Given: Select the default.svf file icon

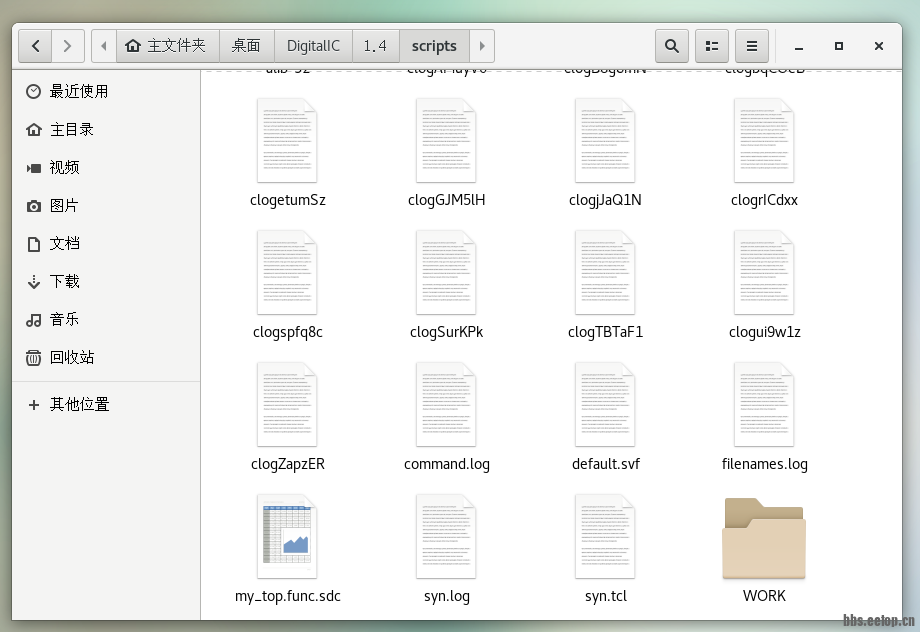Looking at the screenshot, I should (605, 404).
